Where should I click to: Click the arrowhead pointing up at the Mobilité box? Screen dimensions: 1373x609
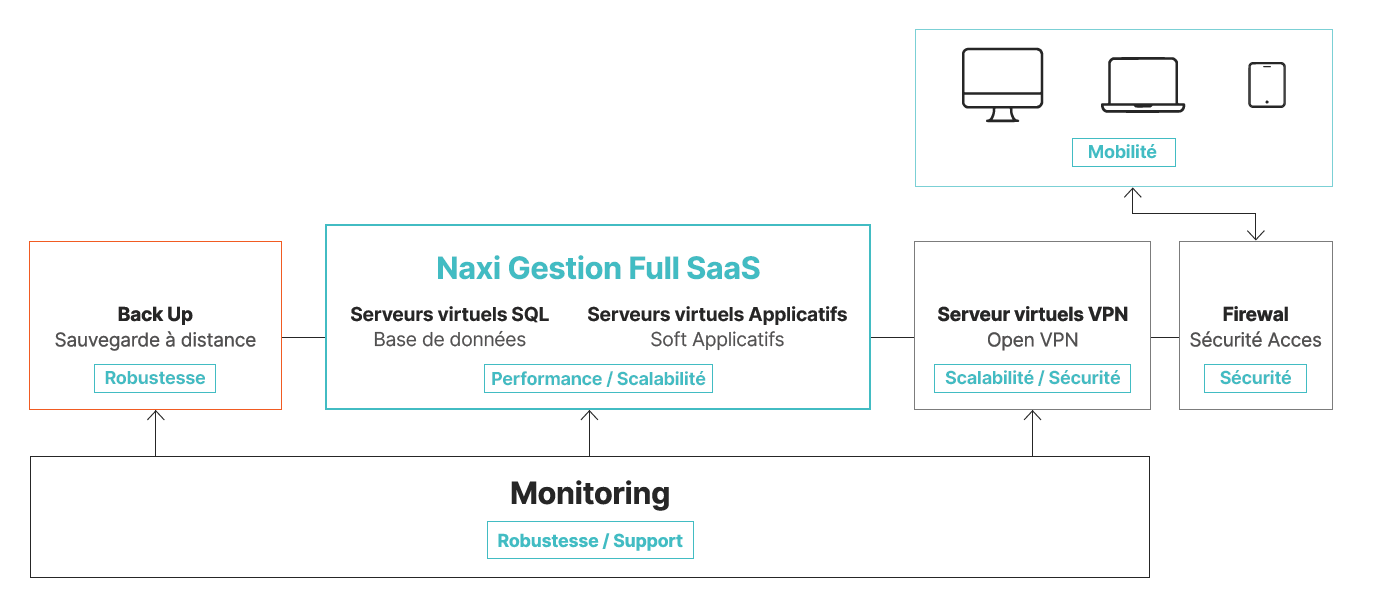coord(1131,194)
